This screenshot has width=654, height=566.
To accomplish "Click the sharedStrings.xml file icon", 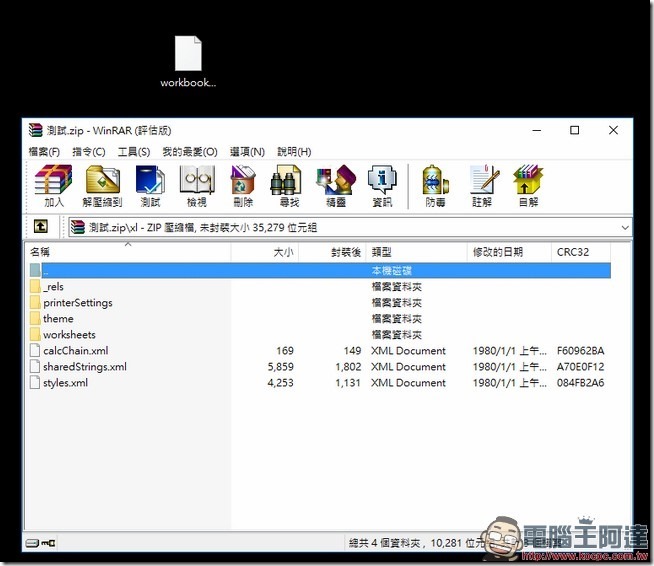I will coord(35,367).
